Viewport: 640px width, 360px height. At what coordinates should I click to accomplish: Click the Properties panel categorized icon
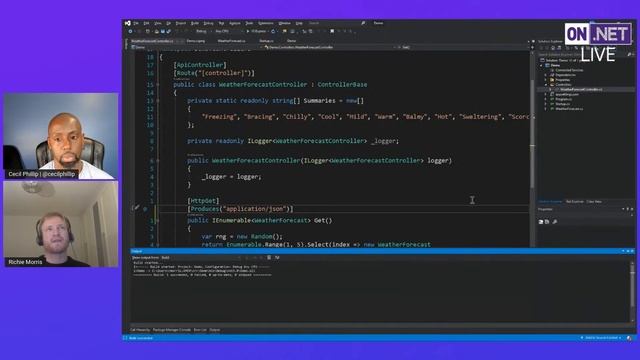tap(541, 222)
